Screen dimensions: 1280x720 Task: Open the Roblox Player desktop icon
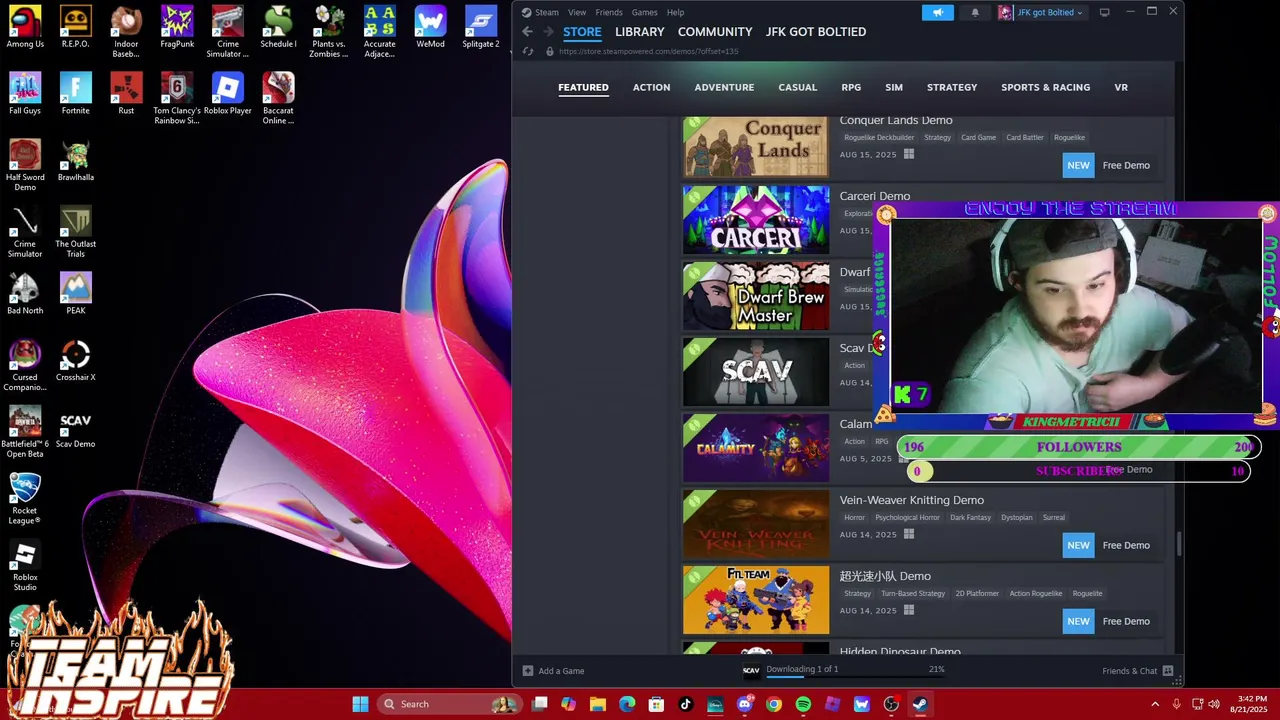227,94
